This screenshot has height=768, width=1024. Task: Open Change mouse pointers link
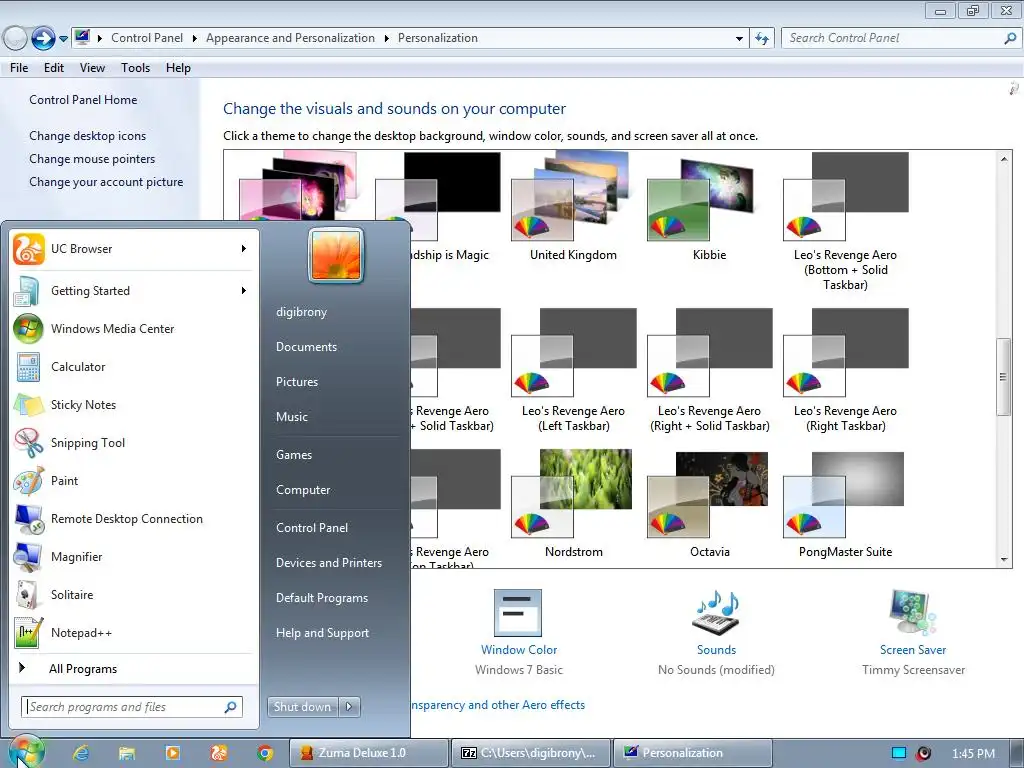pyautogui.click(x=92, y=159)
